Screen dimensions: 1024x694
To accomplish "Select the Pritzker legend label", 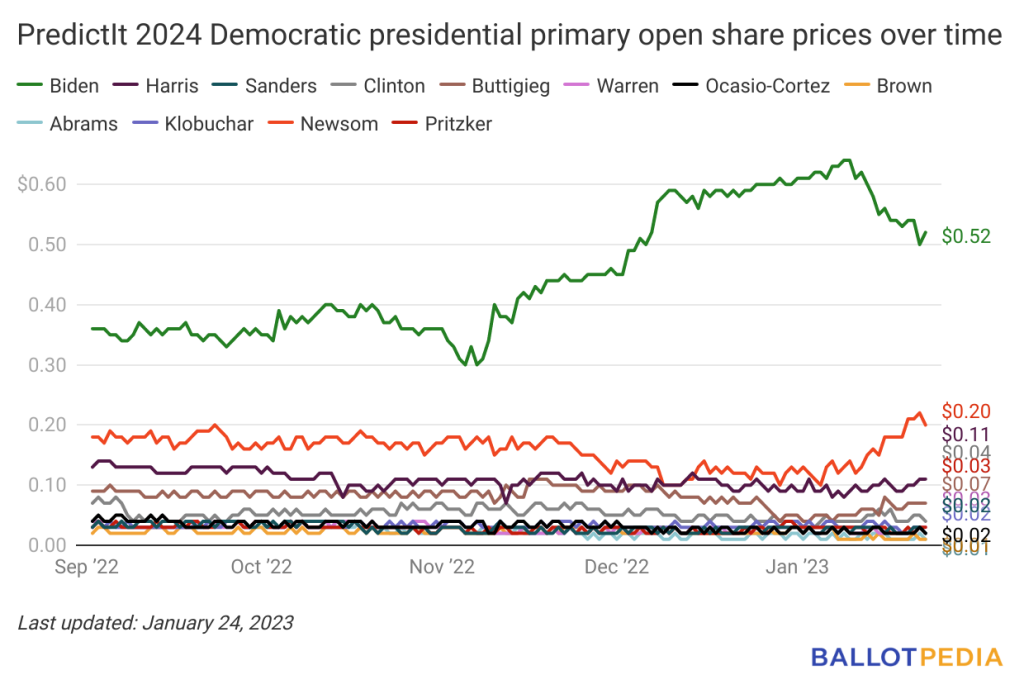I will (458, 123).
